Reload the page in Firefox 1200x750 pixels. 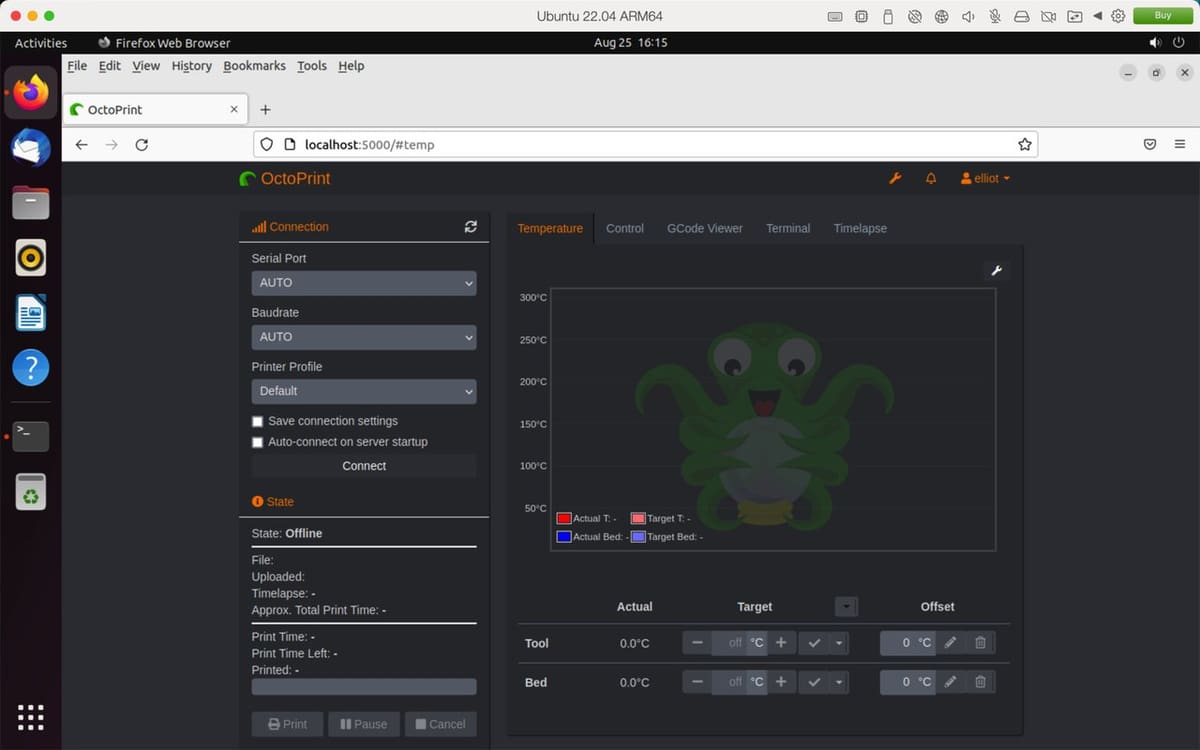pos(142,145)
